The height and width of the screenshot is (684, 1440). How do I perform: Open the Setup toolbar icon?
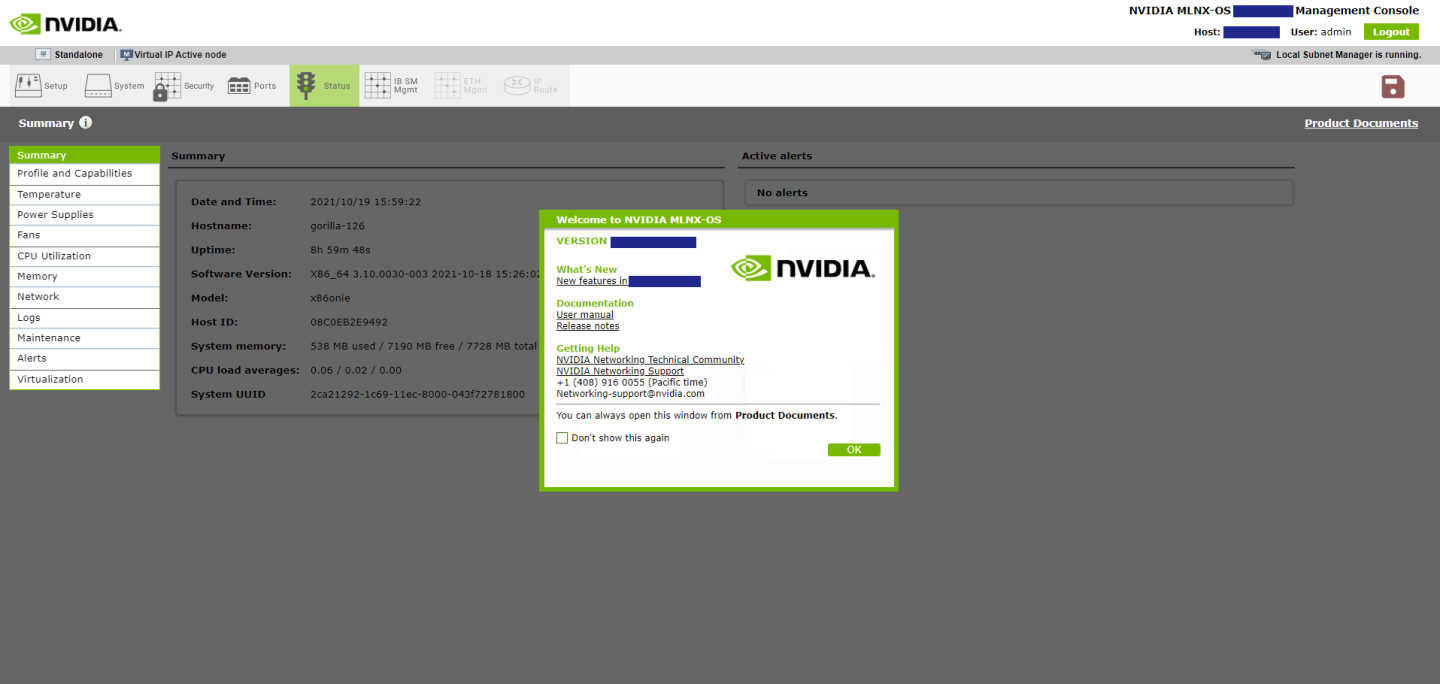(x=28, y=86)
